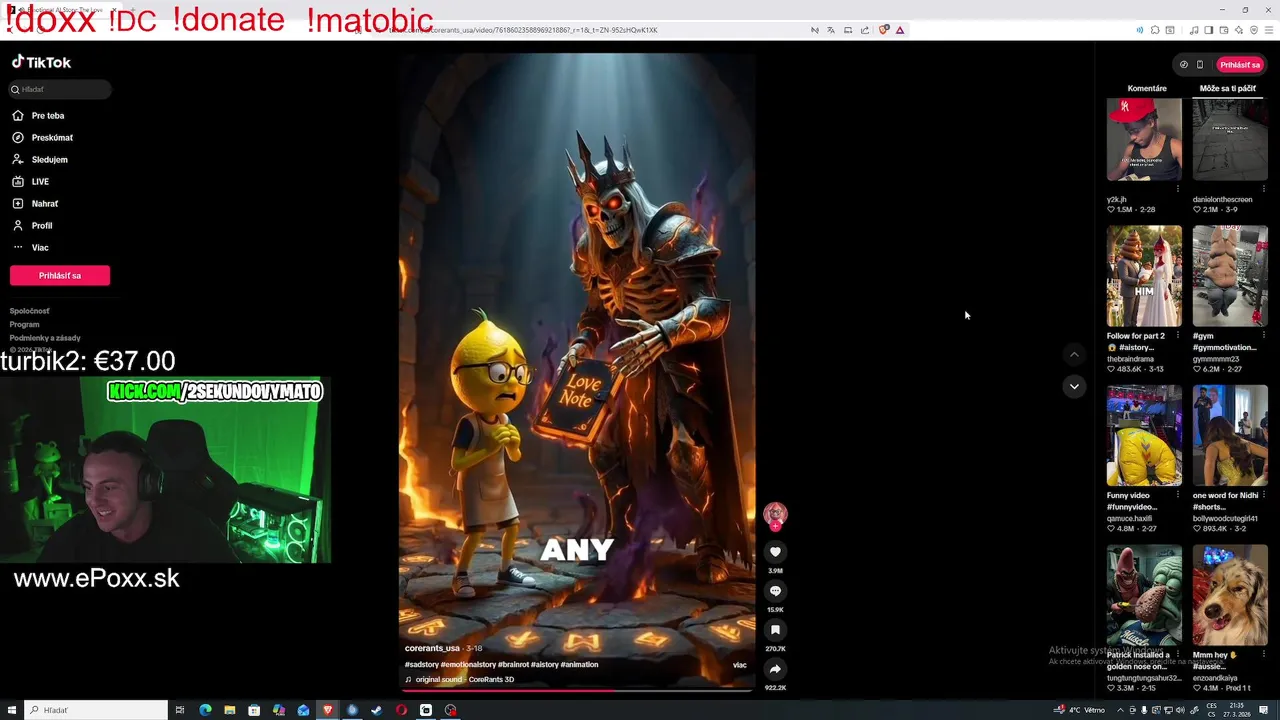
Task: Like the video with heart icon
Action: 775,552
